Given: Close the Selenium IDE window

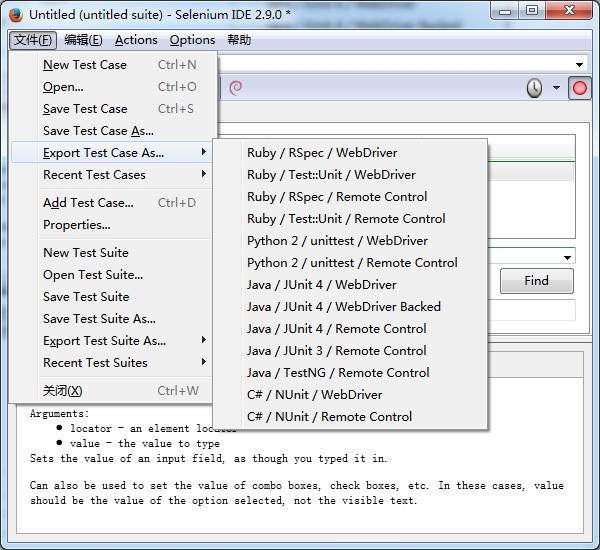Looking at the screenshot, I should pos(569,11).
